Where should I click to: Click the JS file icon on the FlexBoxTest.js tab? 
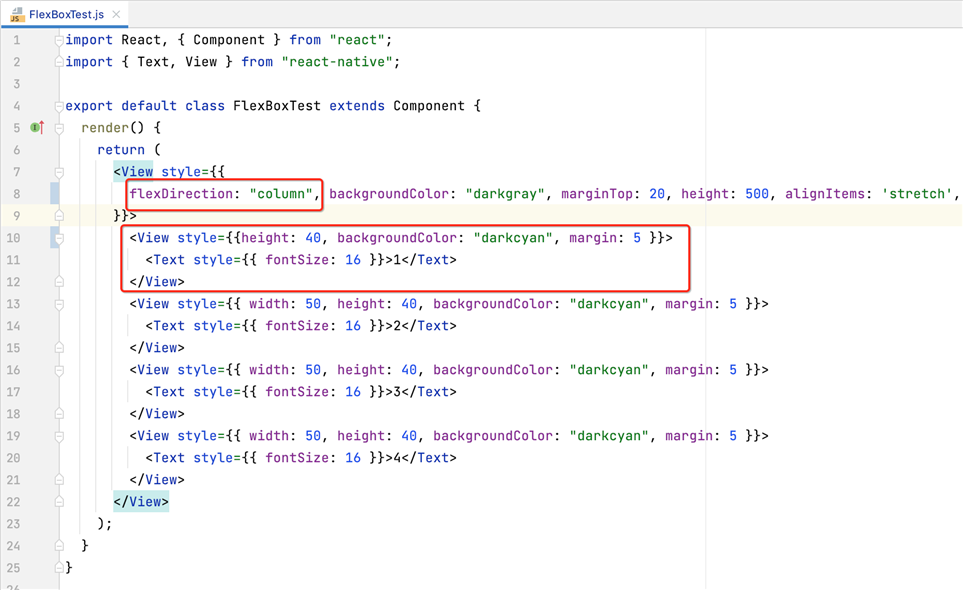point(16,15)
